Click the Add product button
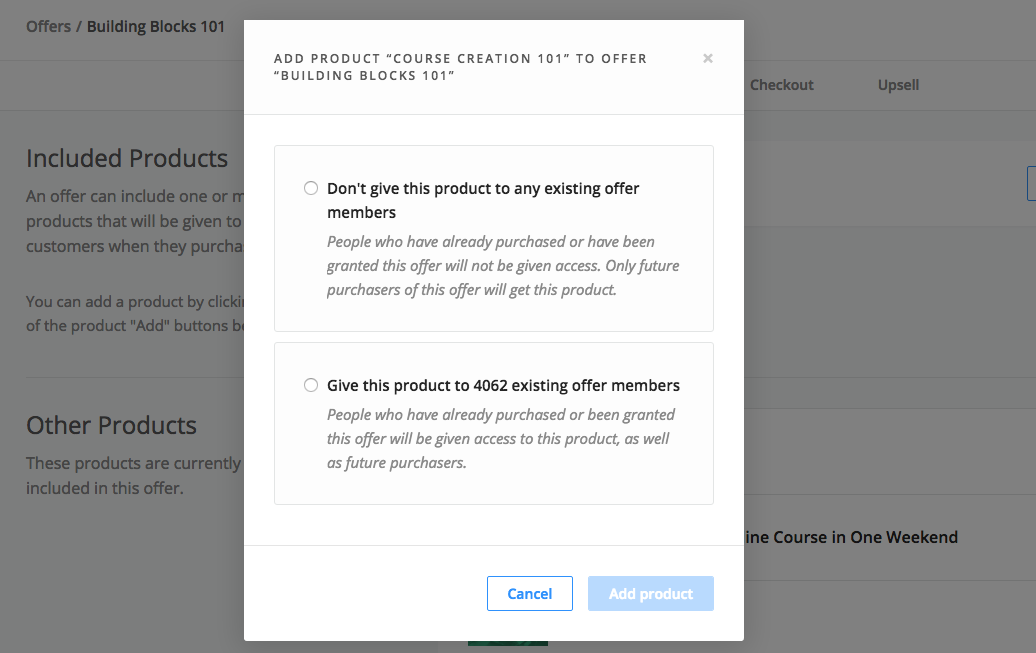This screenshot has height=653, width=1036. (651, 594)
